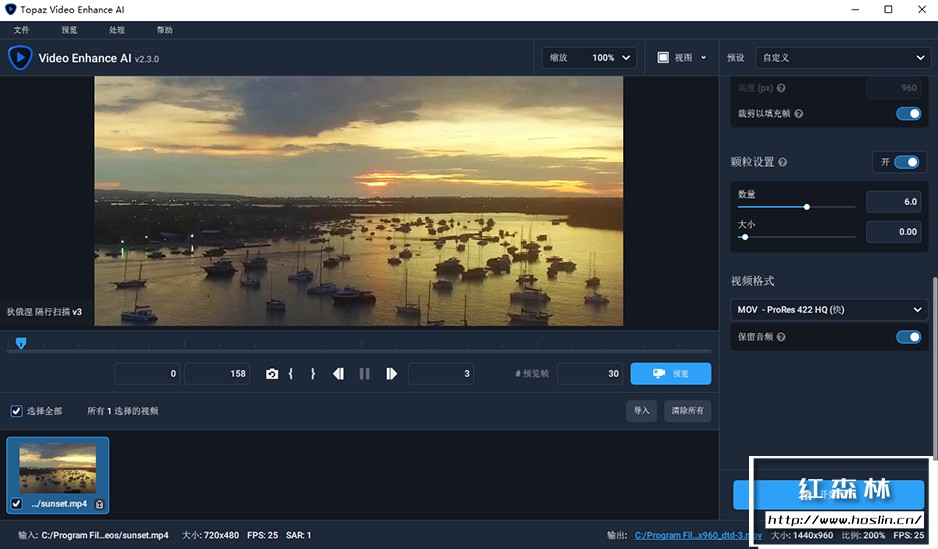This screenshot has width=938, height=549.
Task: Click help icon next to 颗粒设置
Action: pos(782,162)
